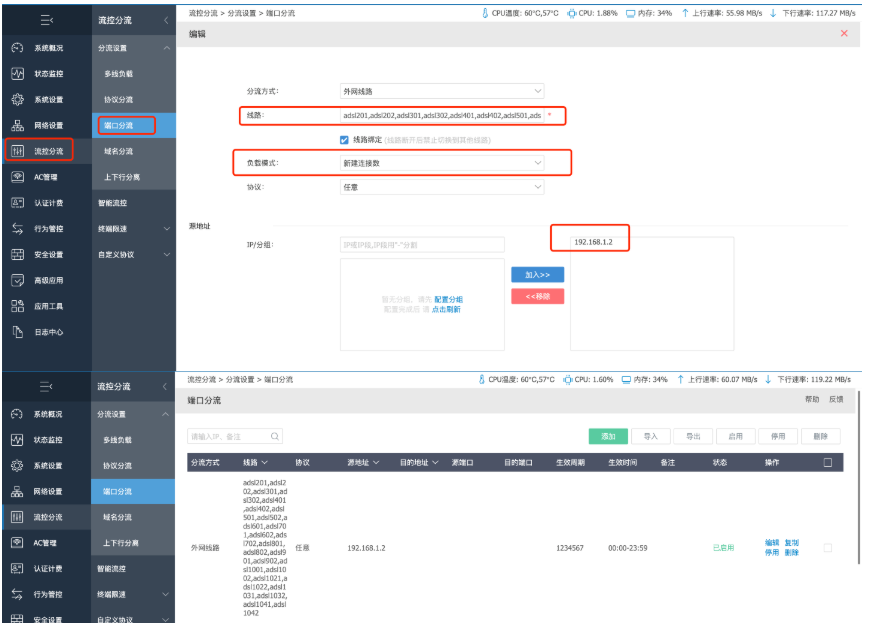Click blue 加入>> button
The height and width of the screenshot is (626, 872).
538,275
